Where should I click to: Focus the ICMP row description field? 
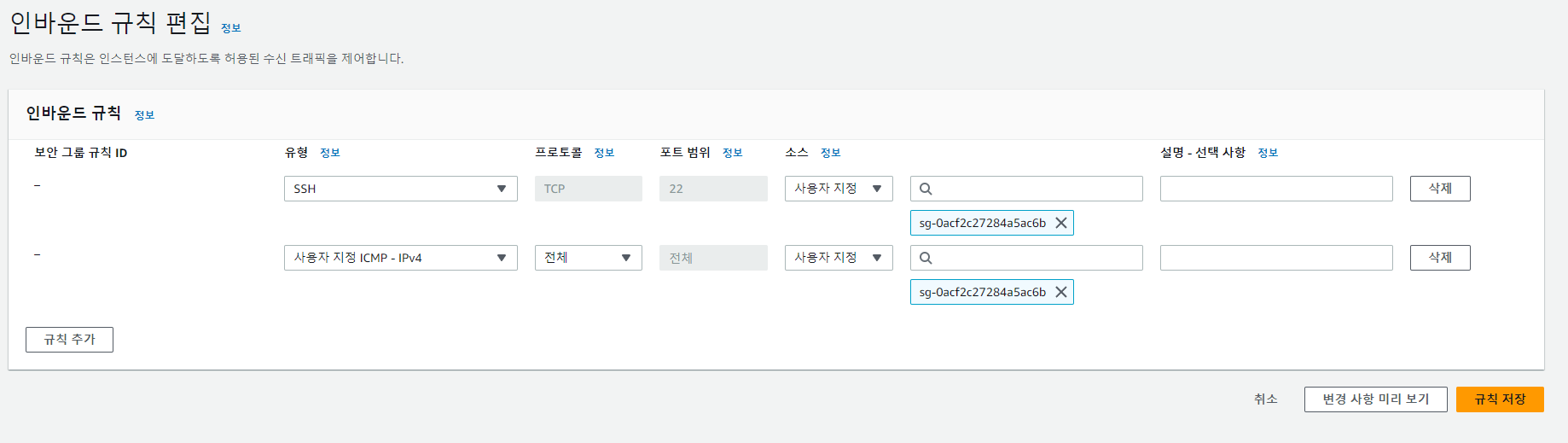tap(1276, 258)
